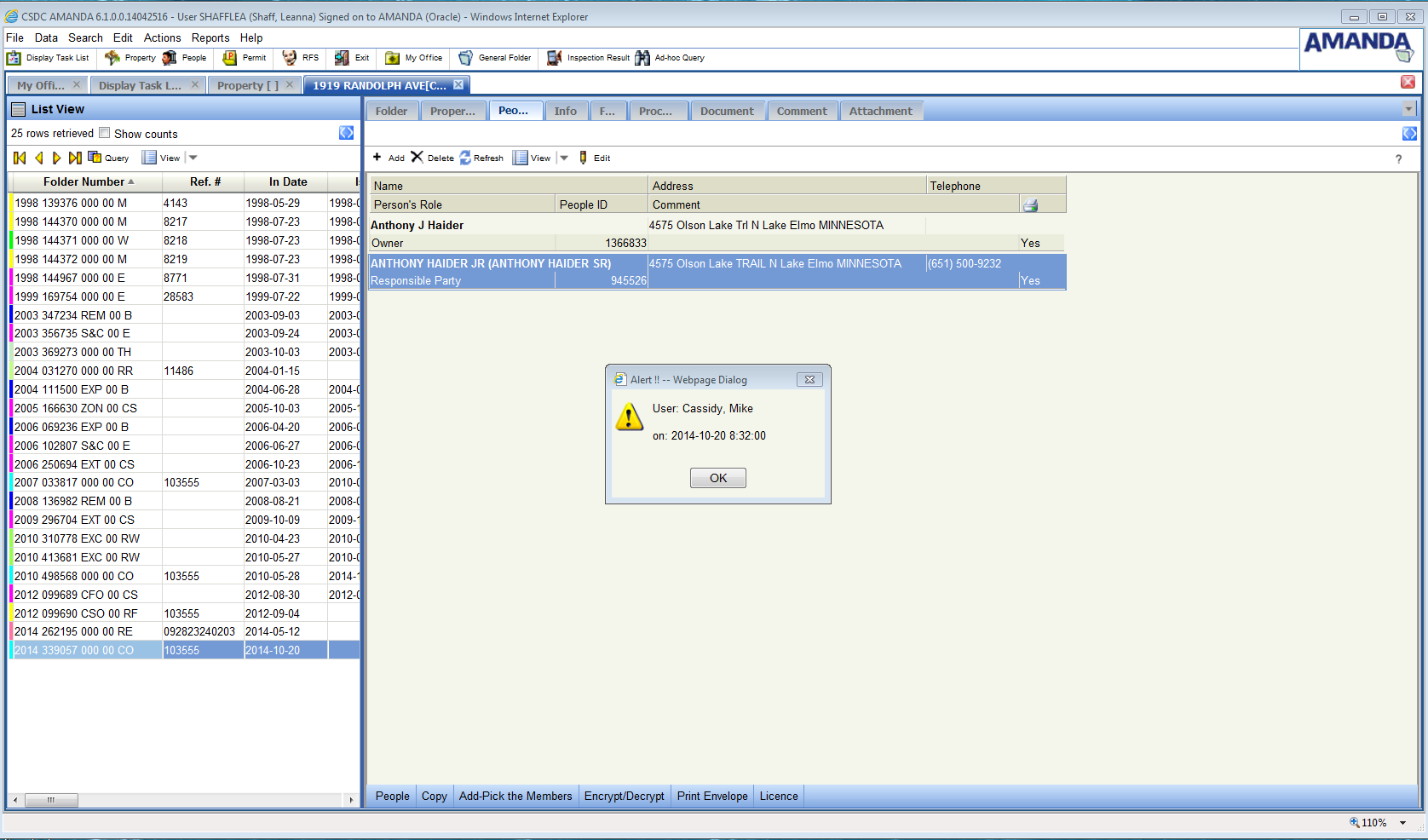This screenshot has height=840, width=1428.
Task: Open the People panel View dropdown arrow
Action: click(564, 158)
